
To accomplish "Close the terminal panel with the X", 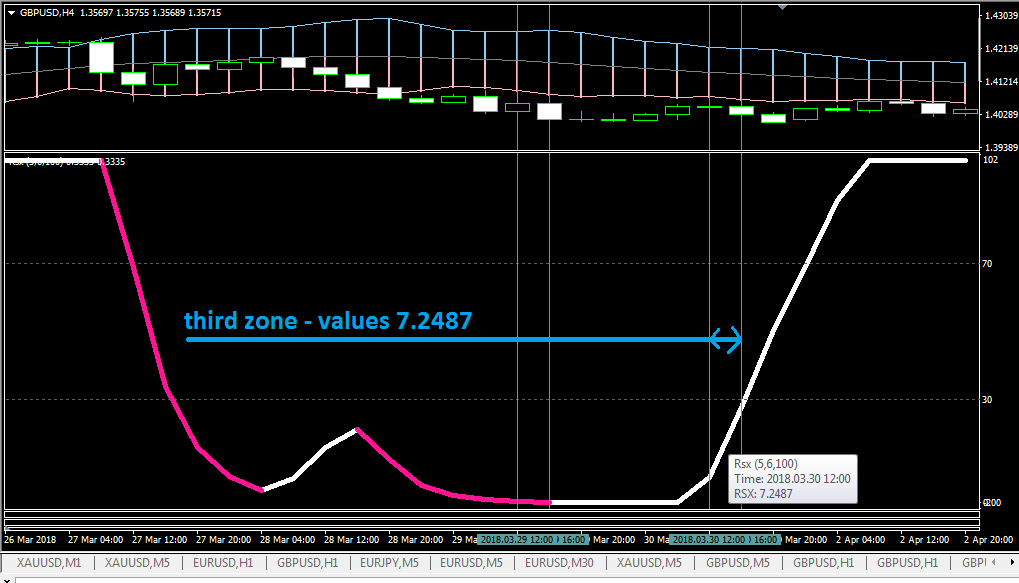I will tap(6, 580).
